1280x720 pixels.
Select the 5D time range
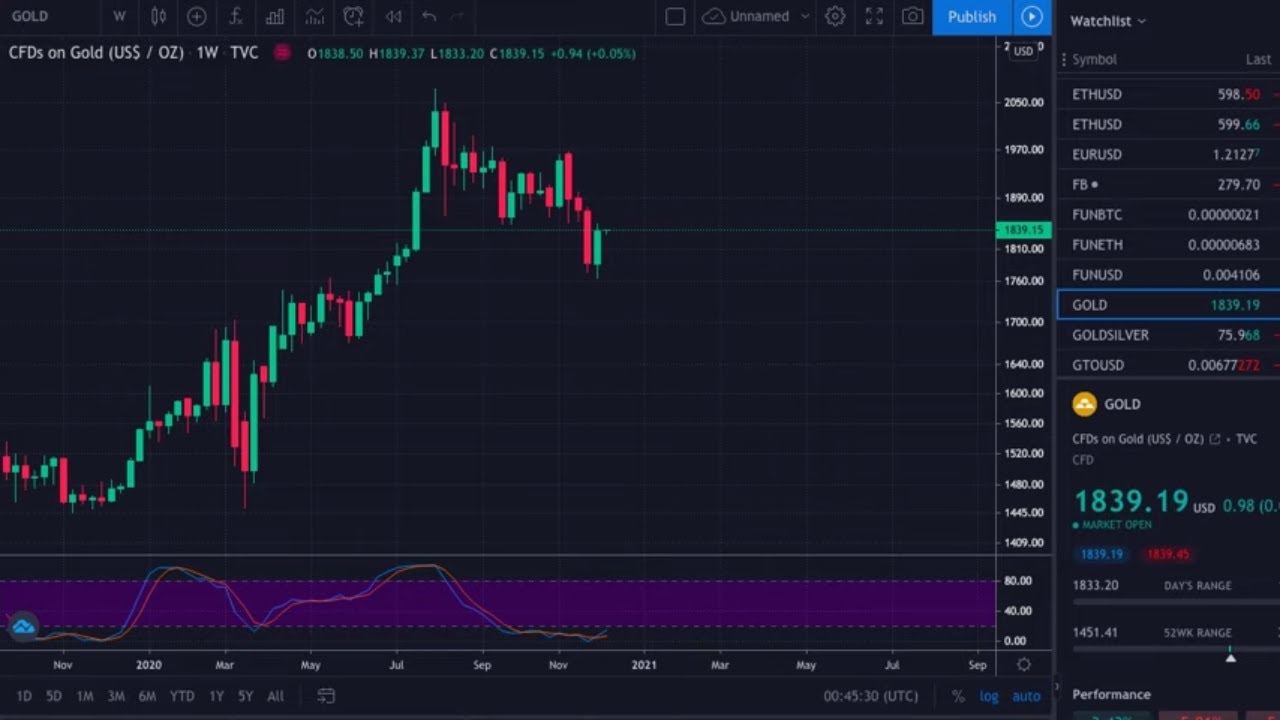[x=54, y=696]
